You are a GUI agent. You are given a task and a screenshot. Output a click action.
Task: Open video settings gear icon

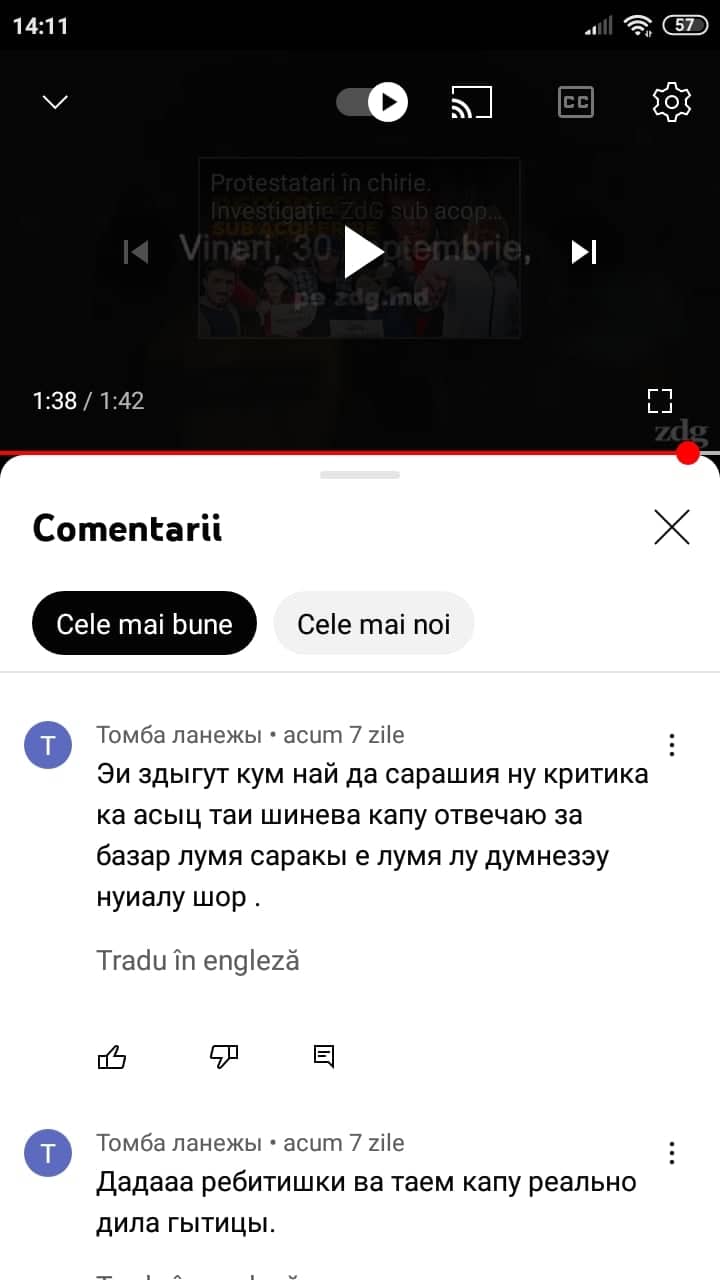point(672,102)
